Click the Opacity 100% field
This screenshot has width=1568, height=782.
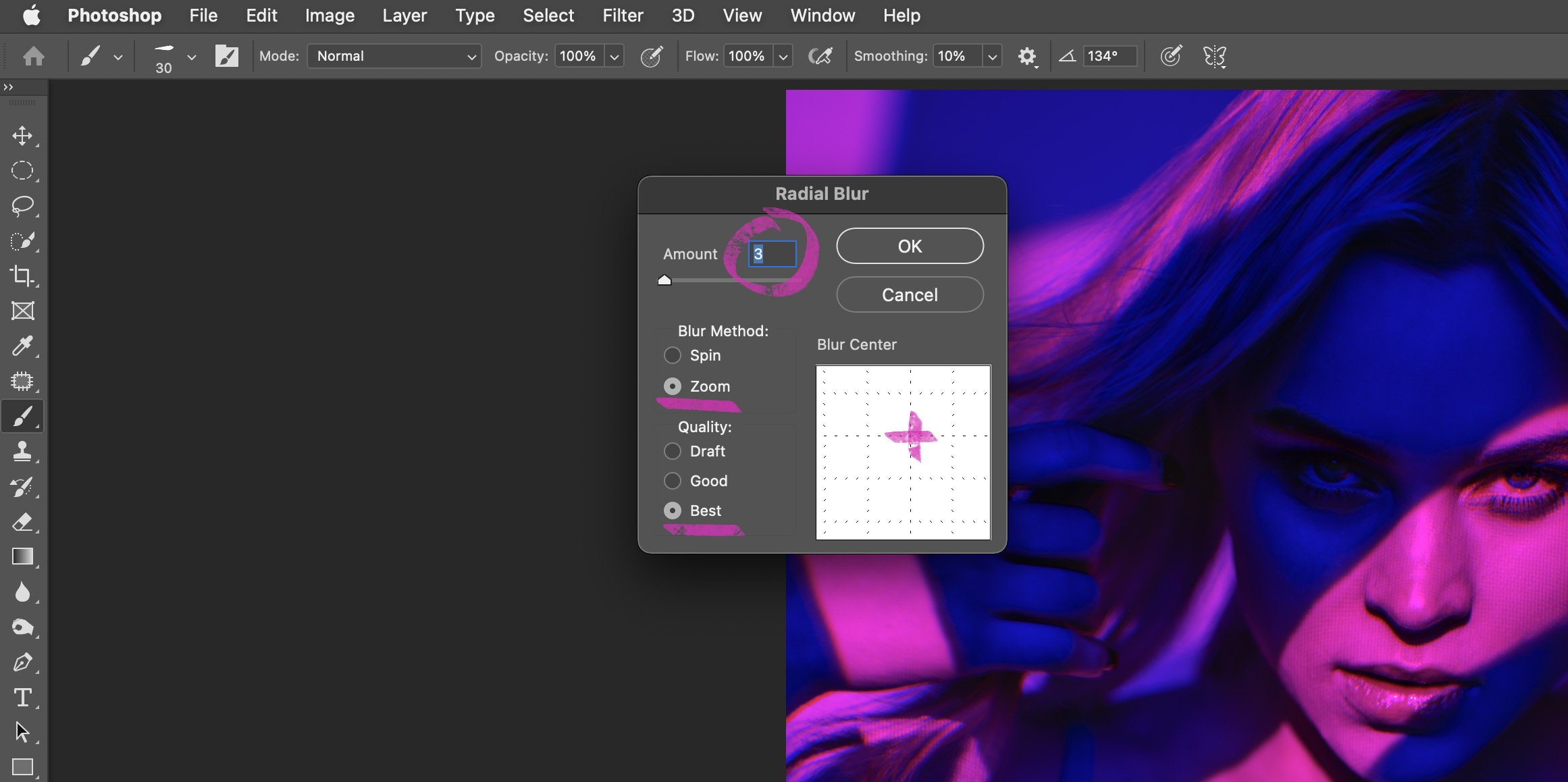pyautogui.click(x=579, y=56)
